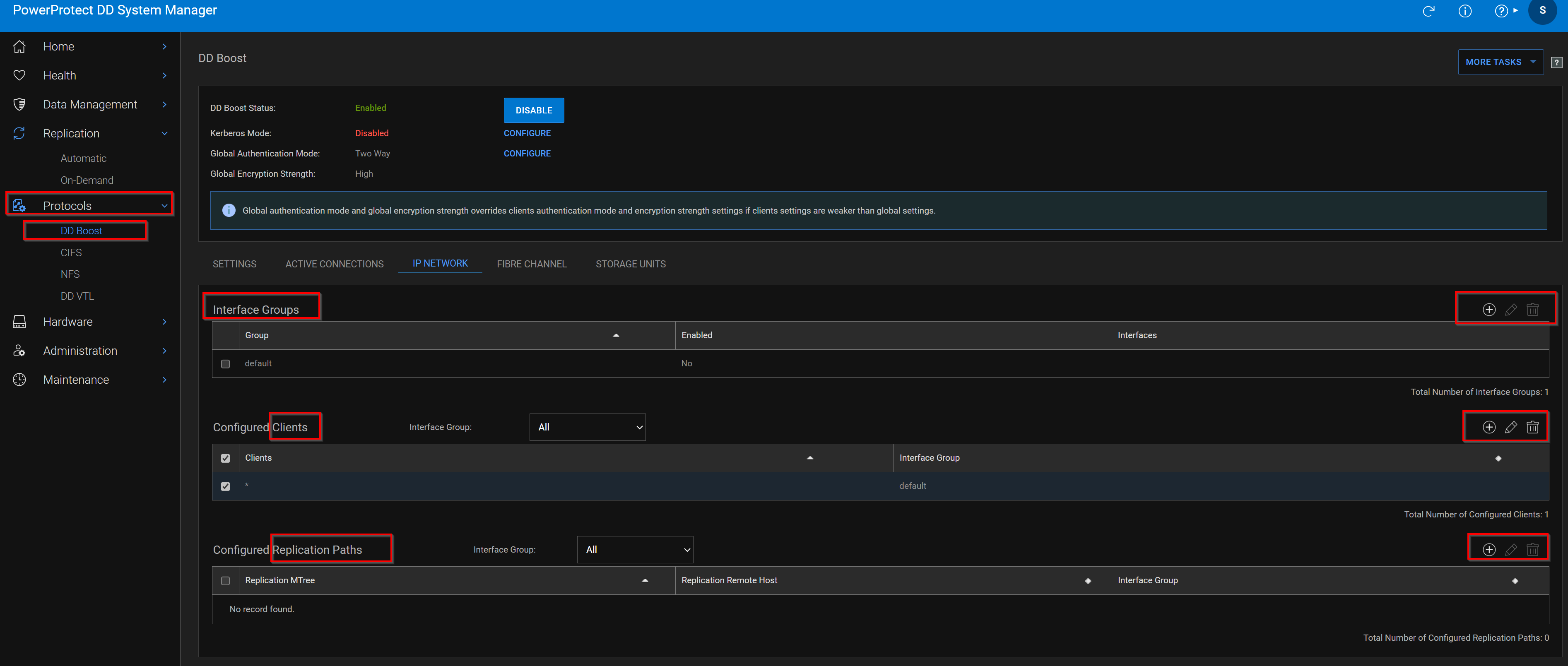The height and width of the screenshot is (666, 1568).
Task: Delete the selected configured clients
Action: point(1533,427)
